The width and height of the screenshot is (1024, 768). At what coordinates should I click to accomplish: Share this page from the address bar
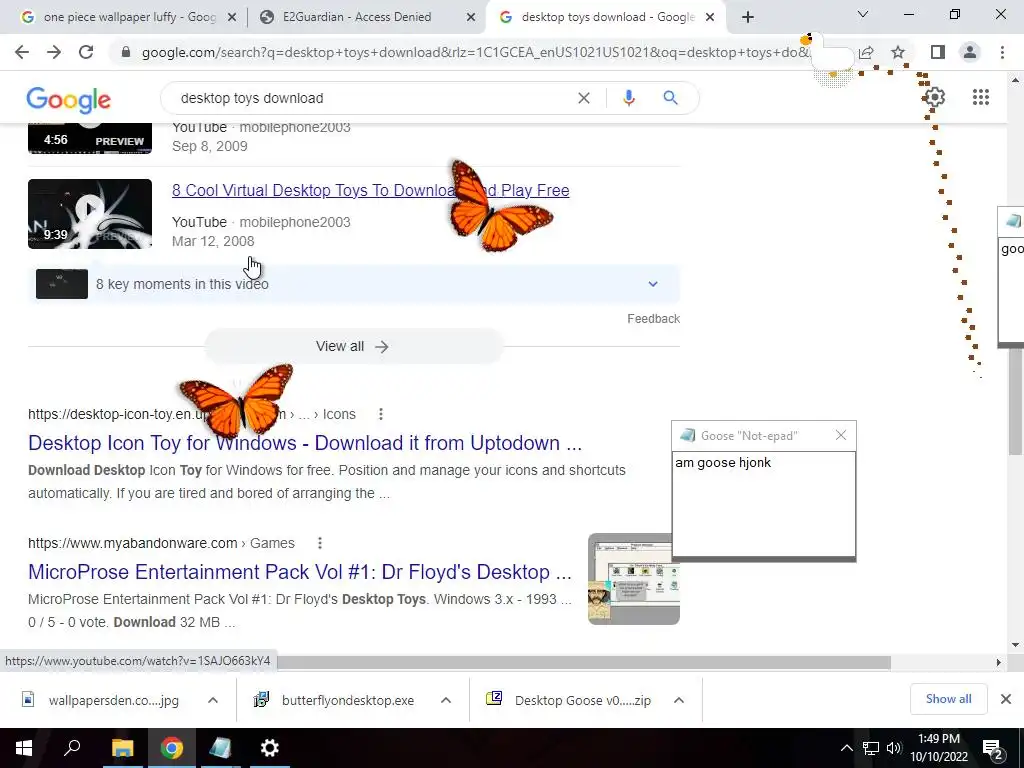pos(866,52)
